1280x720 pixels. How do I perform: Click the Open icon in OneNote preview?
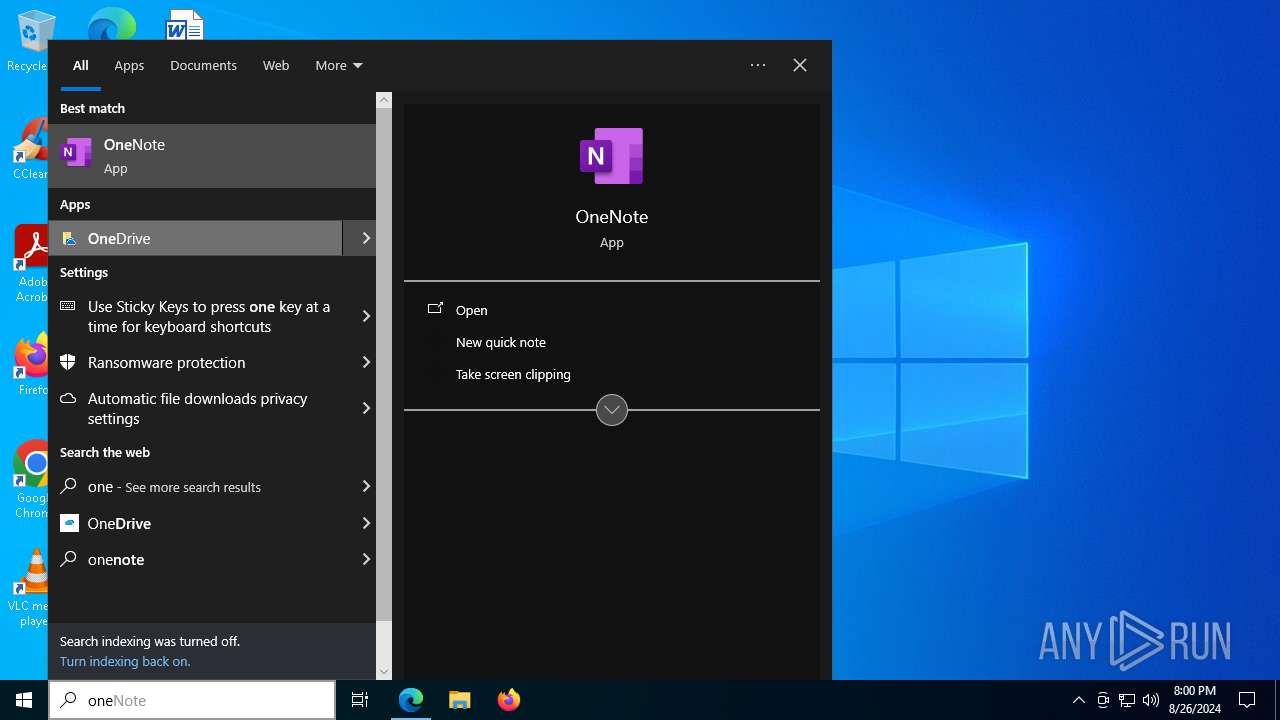pos(435,309)
